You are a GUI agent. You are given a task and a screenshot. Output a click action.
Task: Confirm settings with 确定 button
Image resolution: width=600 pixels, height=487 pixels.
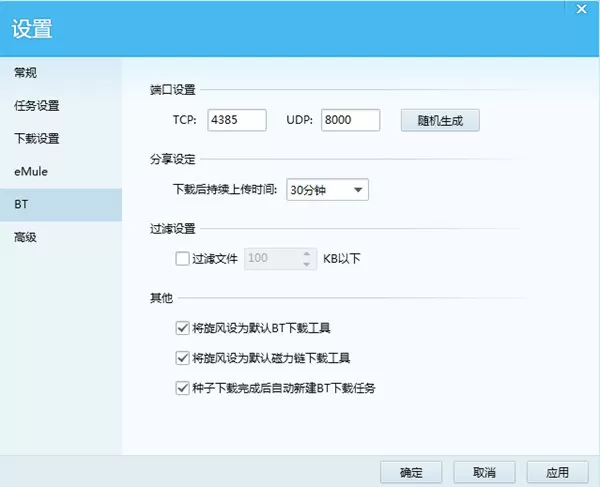tap(411, 472)
